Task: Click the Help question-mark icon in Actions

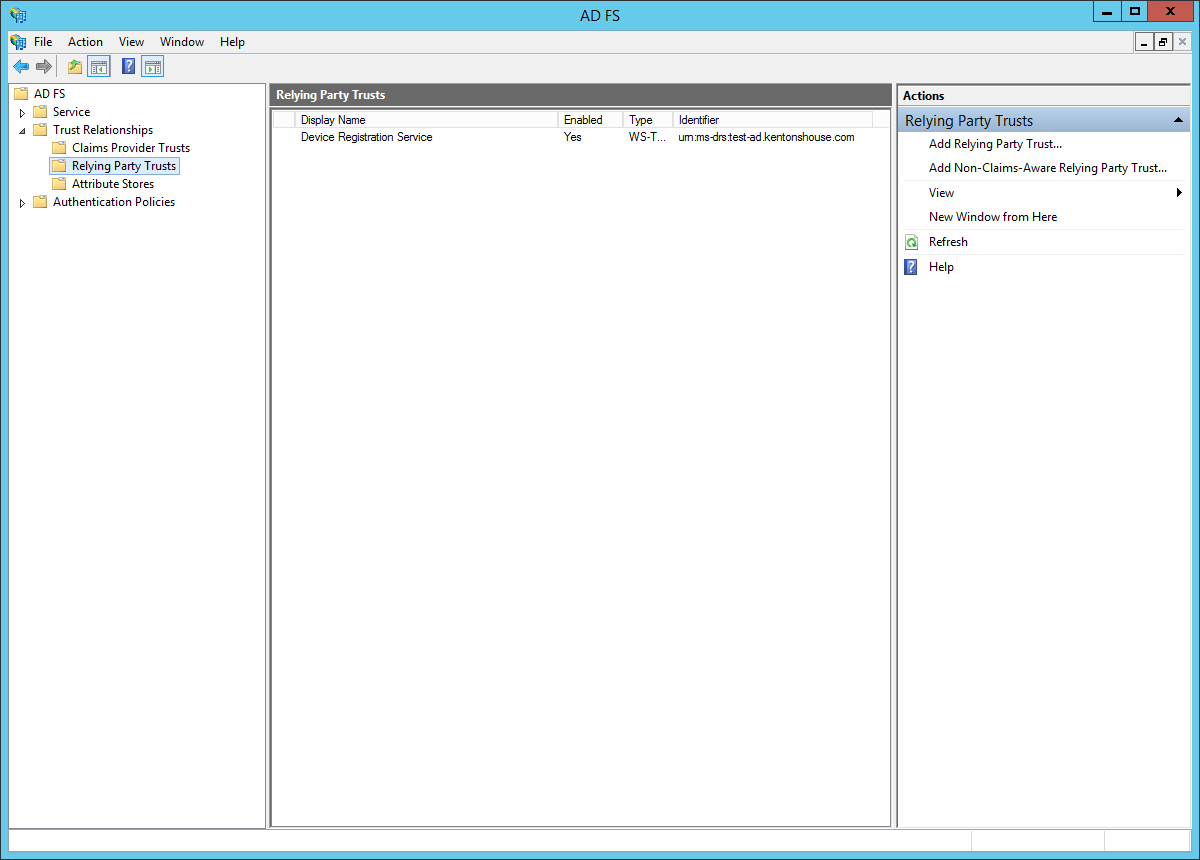Action: [x=911, y=267]
